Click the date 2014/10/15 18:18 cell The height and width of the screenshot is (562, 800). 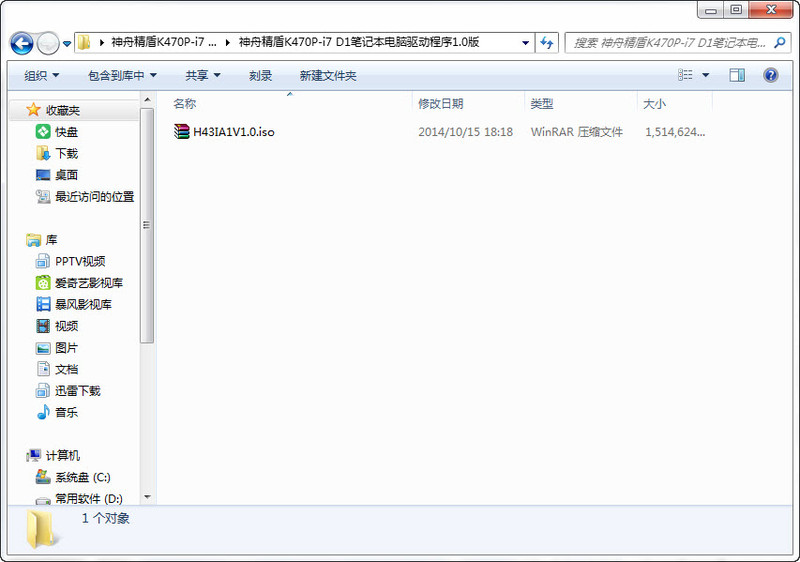[x=465, y=132]
